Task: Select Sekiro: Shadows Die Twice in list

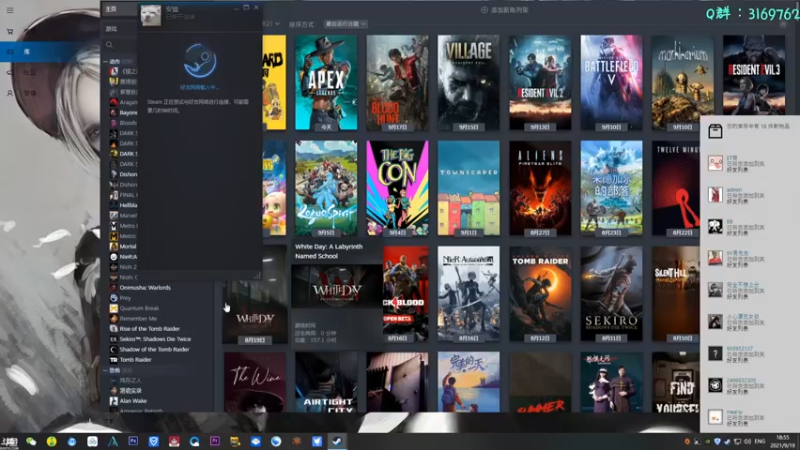Action: (x=155, y=339)
